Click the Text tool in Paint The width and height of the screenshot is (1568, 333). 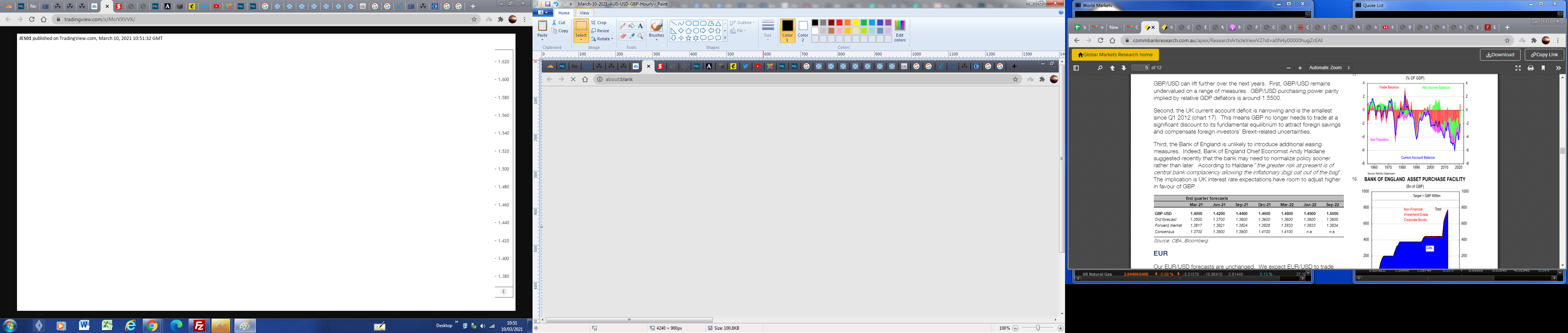[641, 26]
